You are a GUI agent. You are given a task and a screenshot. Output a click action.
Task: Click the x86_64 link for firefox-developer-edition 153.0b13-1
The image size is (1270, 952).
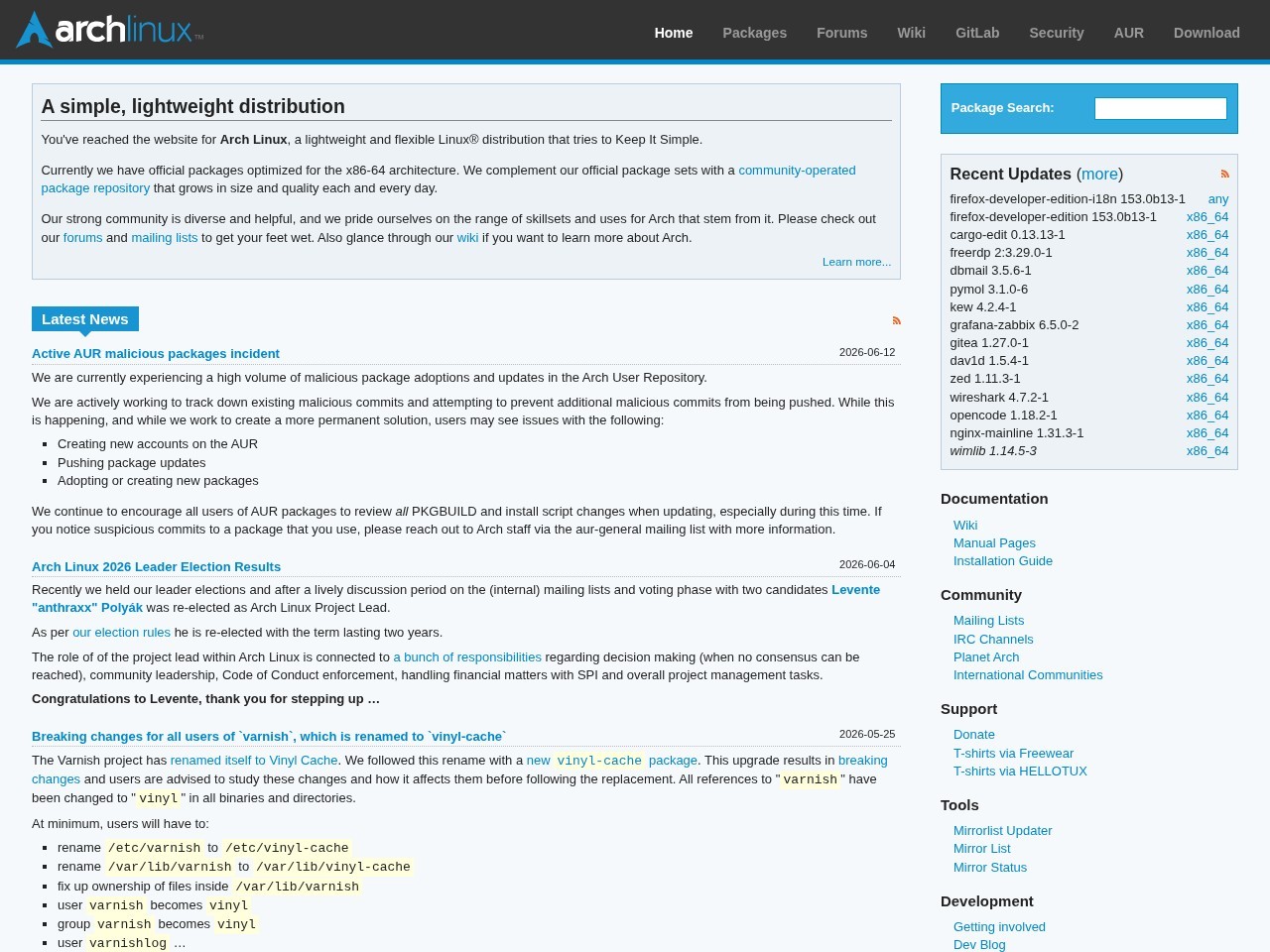click(x=1207, y=217)
